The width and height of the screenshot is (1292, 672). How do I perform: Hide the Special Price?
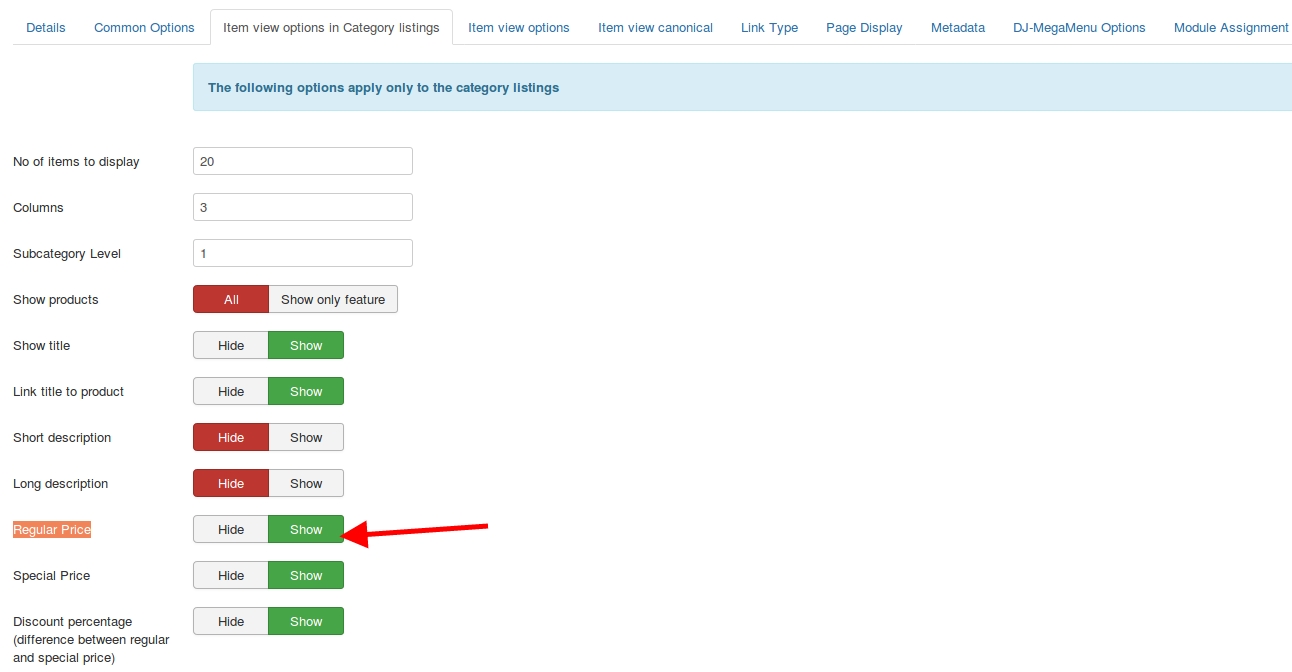(231, 575)
